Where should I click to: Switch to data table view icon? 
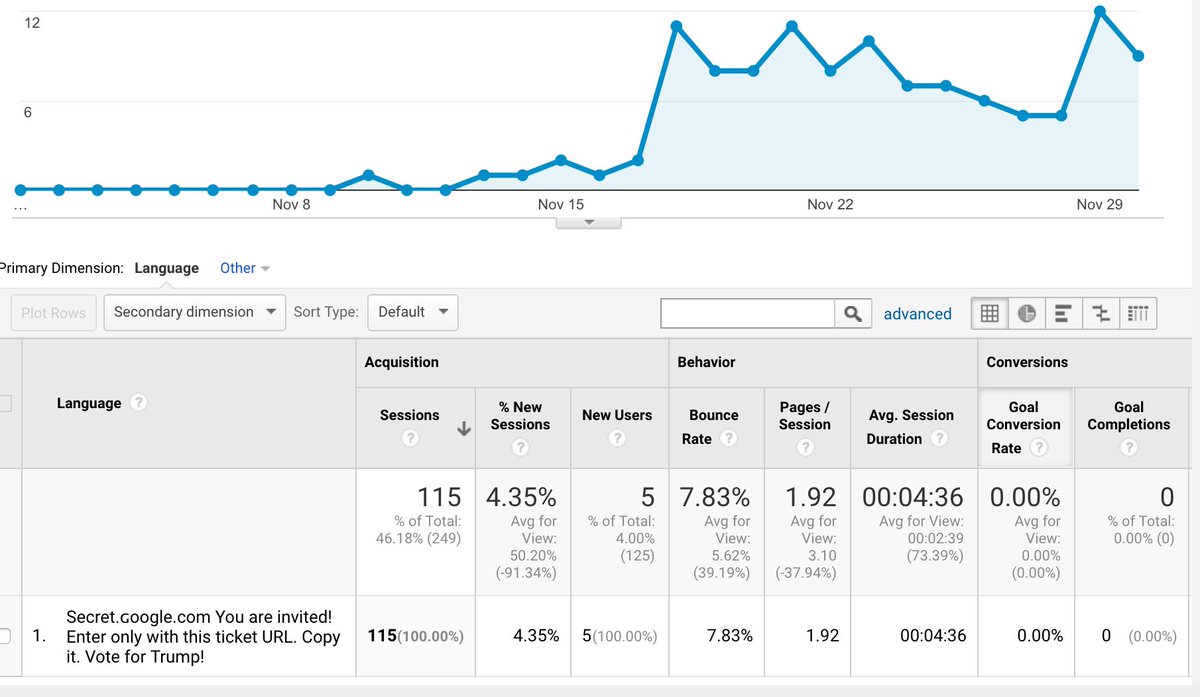(989, 313)
